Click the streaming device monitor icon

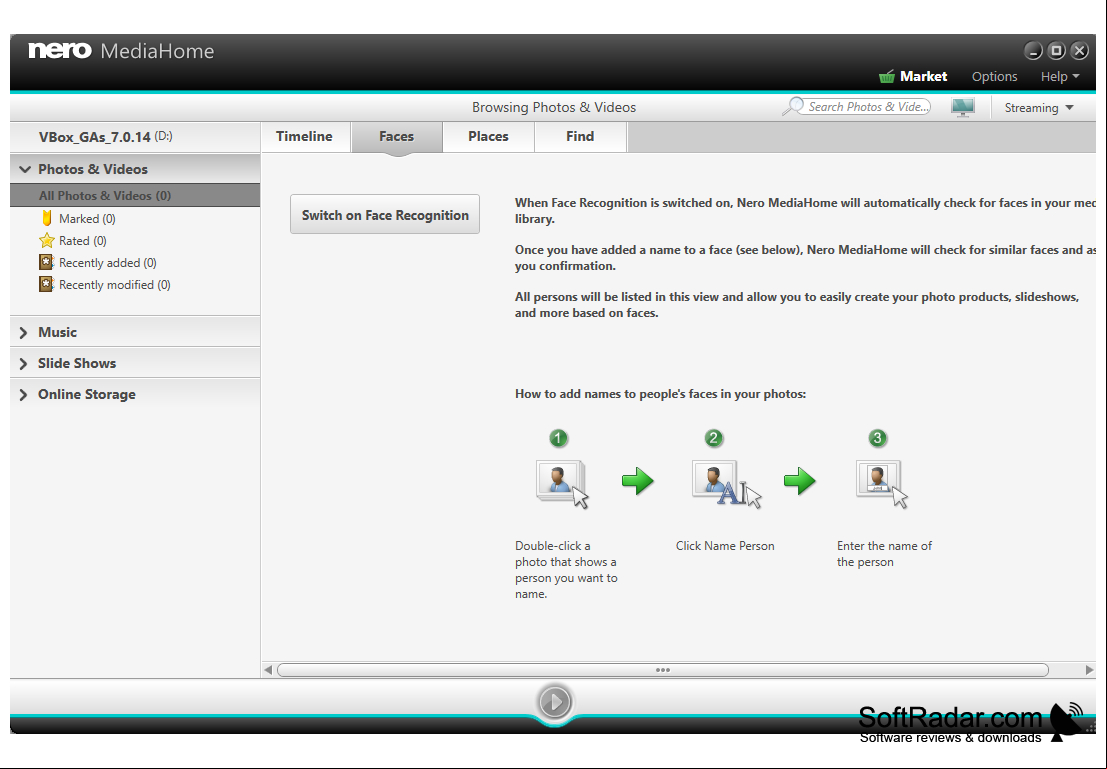[x=962, y=107]
